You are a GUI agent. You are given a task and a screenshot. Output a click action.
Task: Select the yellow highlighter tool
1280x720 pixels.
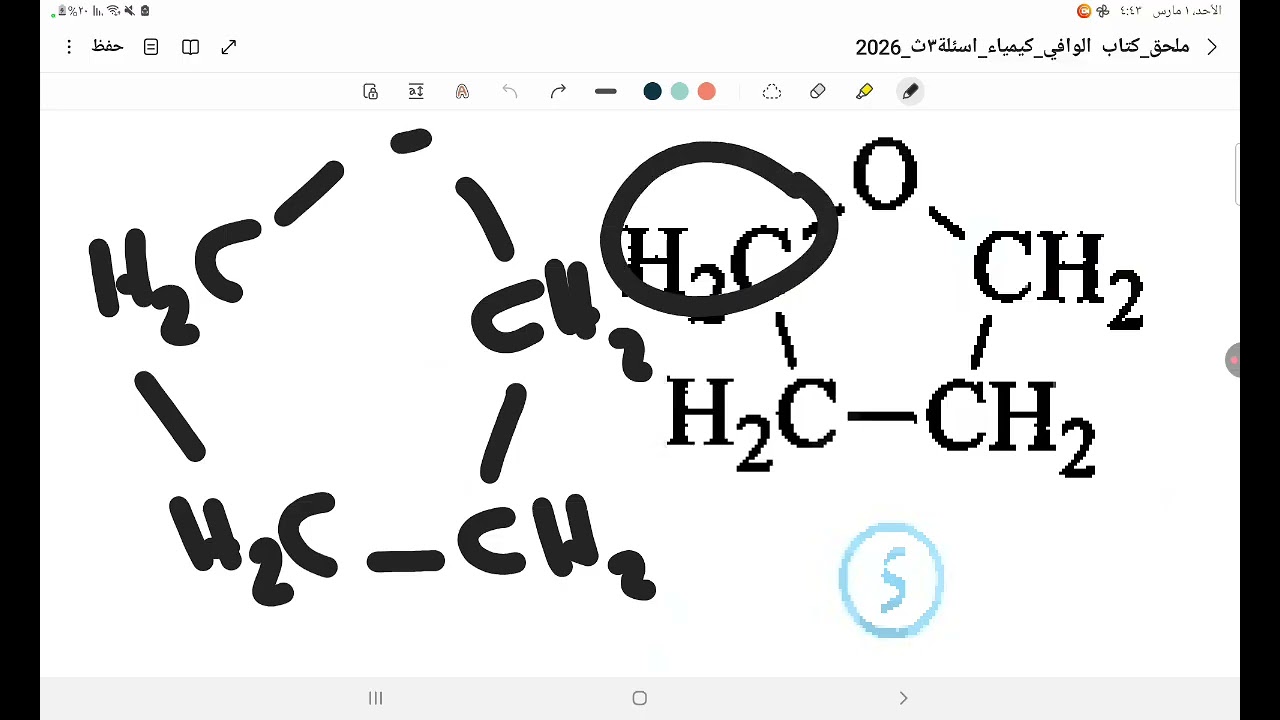tap(864, 91)
